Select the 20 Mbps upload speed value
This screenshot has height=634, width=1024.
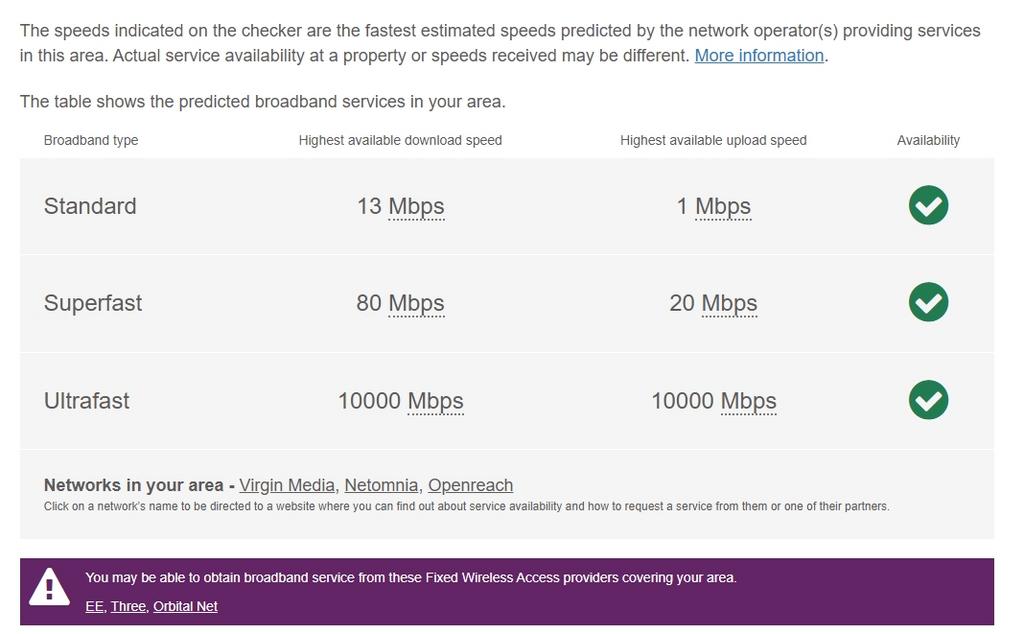point(713,302)
